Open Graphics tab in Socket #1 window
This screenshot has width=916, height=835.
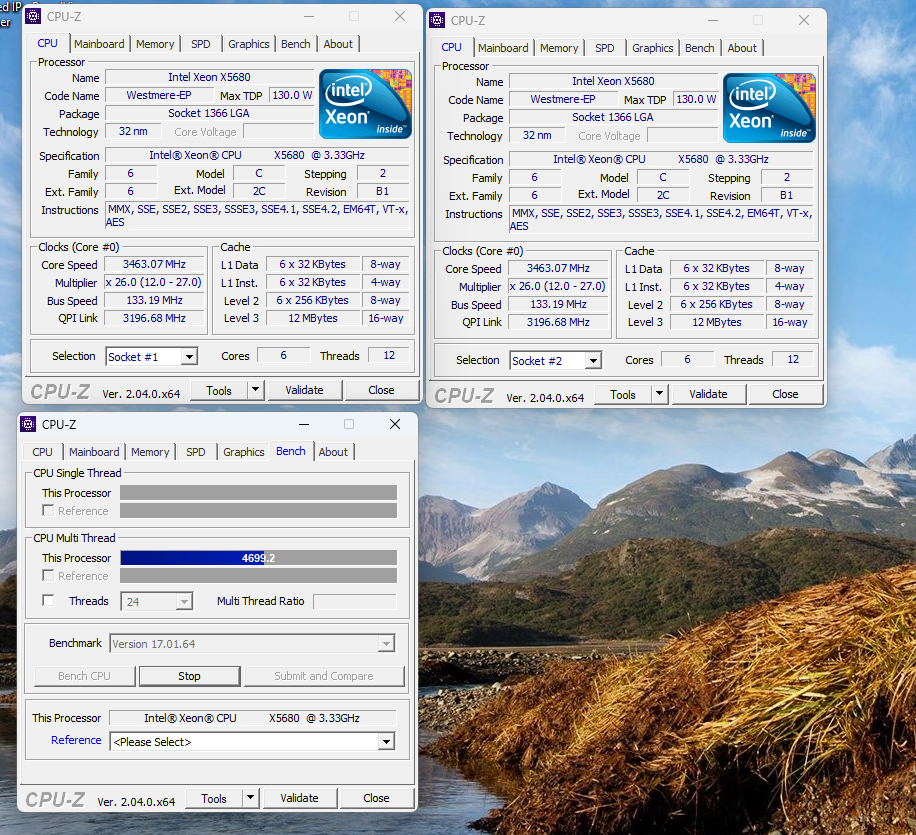pos(248,44)
